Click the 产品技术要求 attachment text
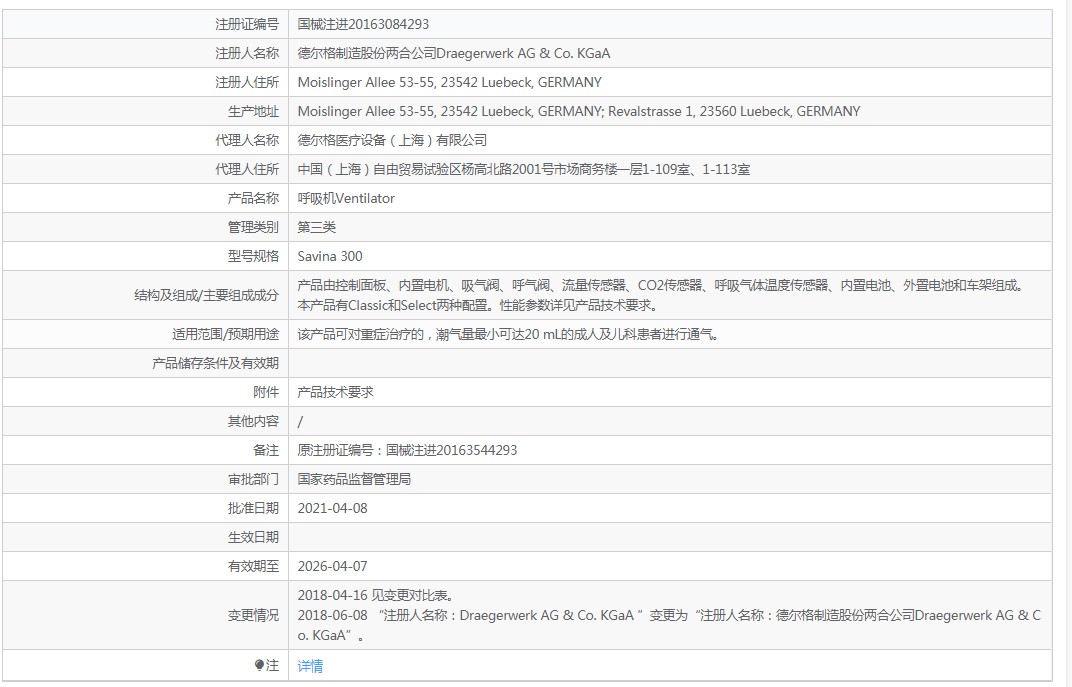The image size is (1072, 687). pyautogui.click(x=336, y=392)
